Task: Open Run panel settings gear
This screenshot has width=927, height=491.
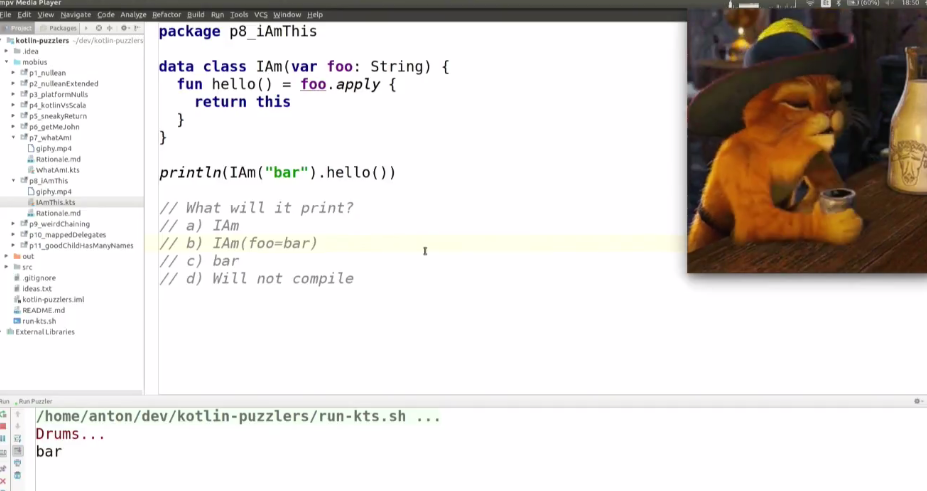Action: tap(918, 401)
